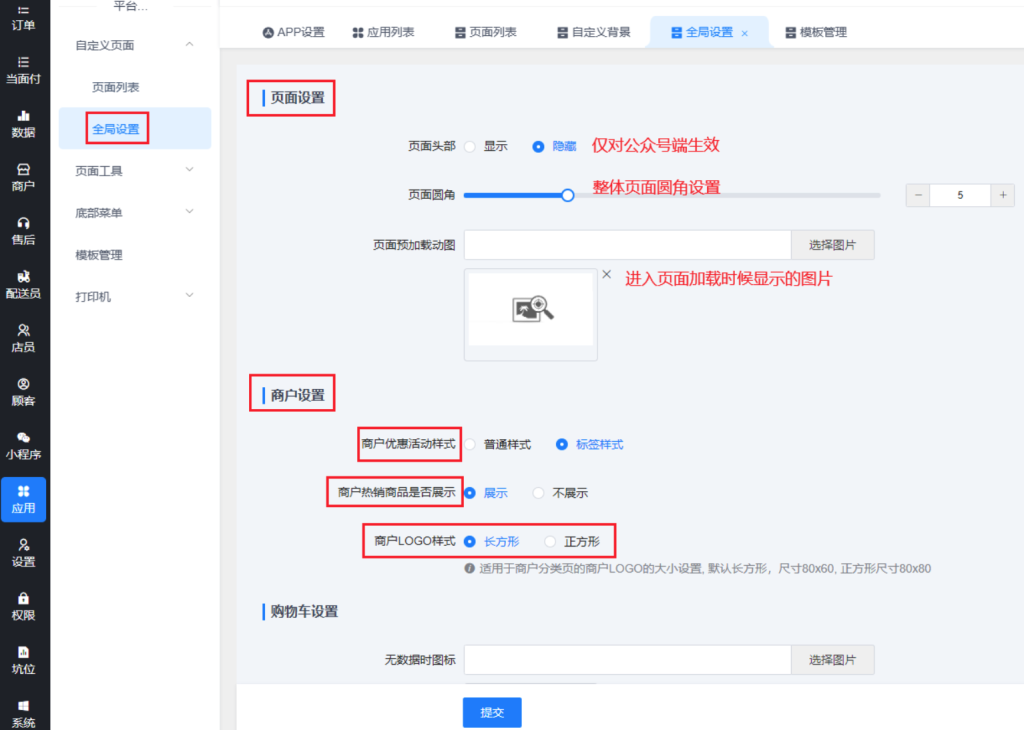The height and width of the screenshot is (730, 1024).
Task: Click 选择图片 for 页面预加载动图
Action: (x=832, y=245)
